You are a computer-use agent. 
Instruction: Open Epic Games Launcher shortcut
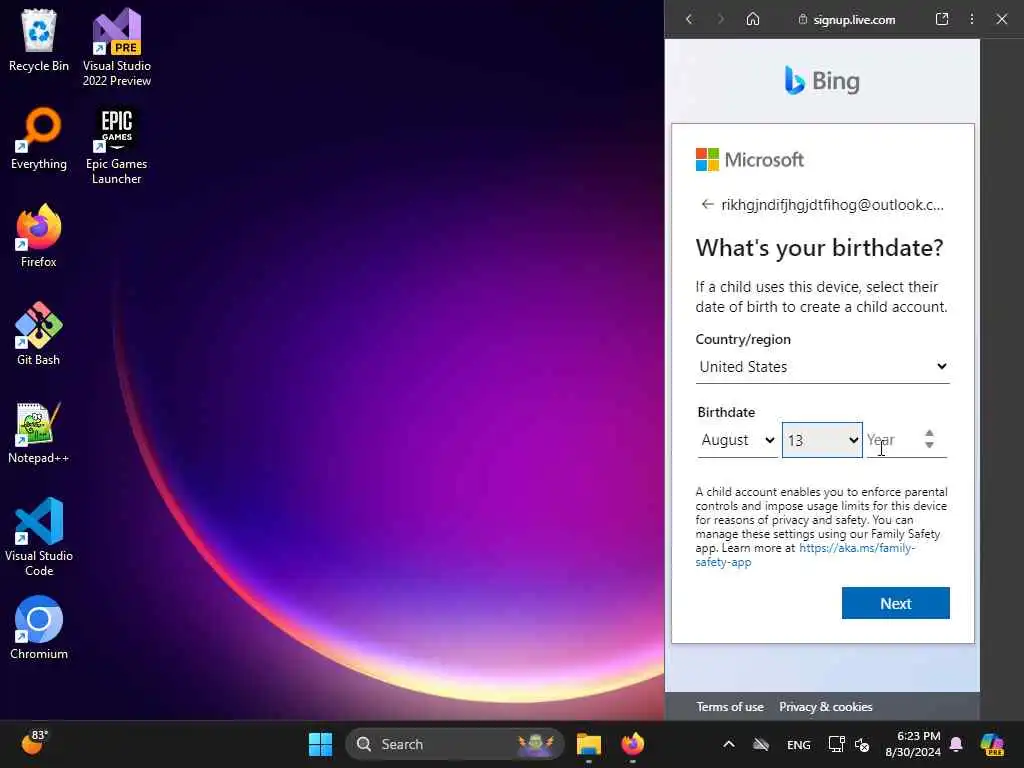click(x=117, y=145)
